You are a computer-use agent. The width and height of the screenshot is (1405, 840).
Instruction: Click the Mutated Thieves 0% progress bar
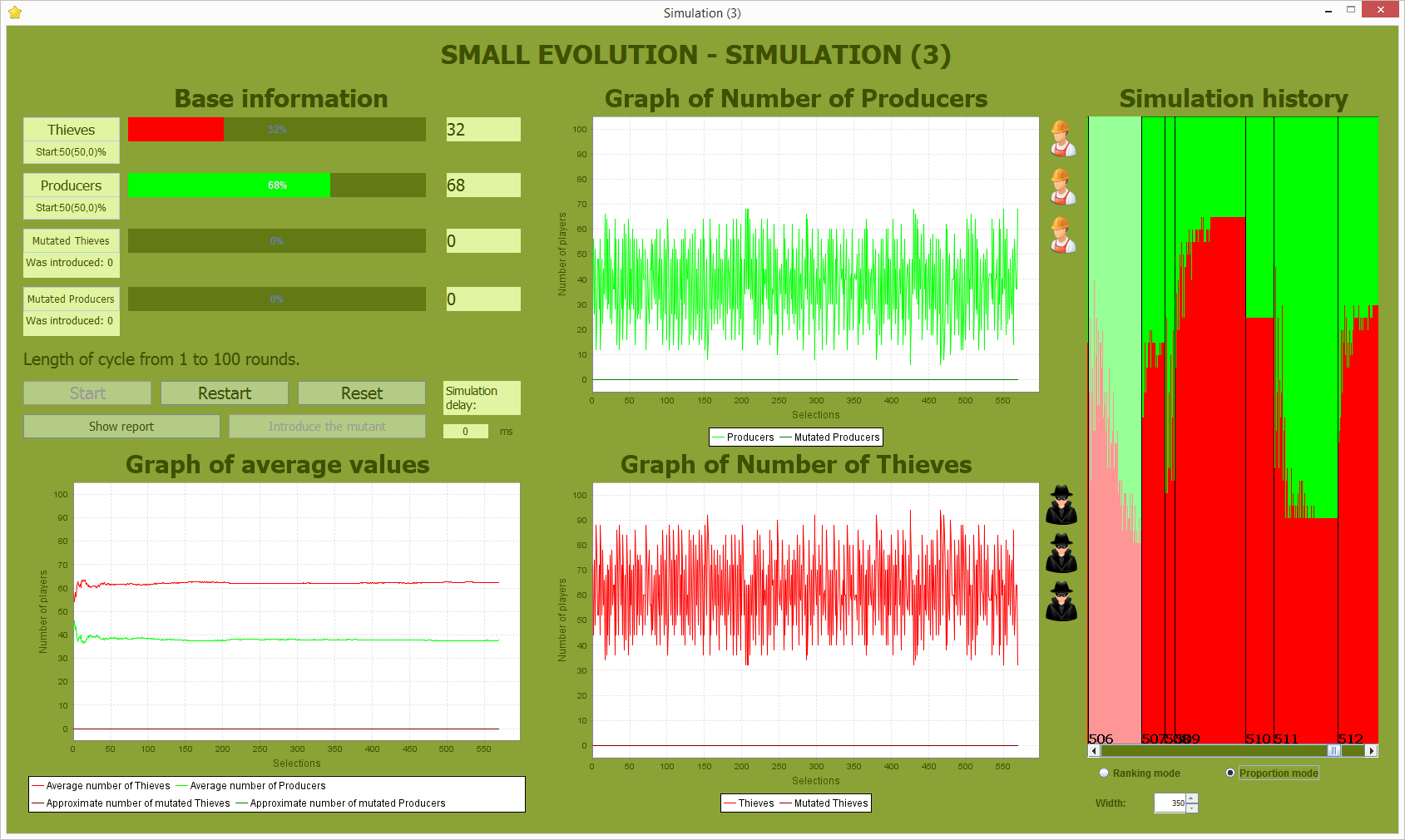pos(277,241)
